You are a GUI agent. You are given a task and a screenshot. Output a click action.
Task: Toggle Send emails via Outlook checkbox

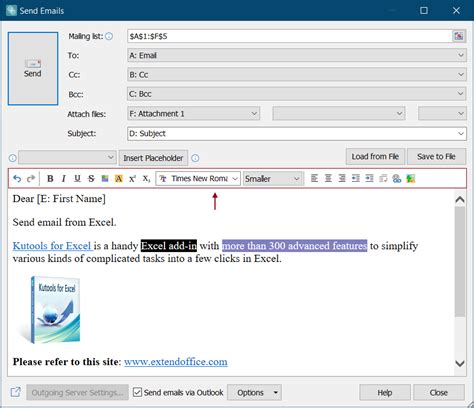(x=137, y=392)
